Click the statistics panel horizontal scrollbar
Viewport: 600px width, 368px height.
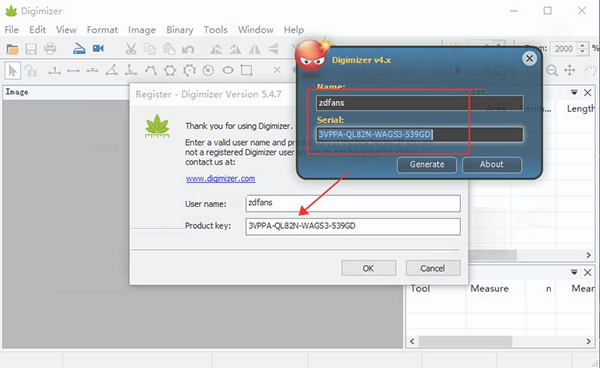[x=500, y=341]
